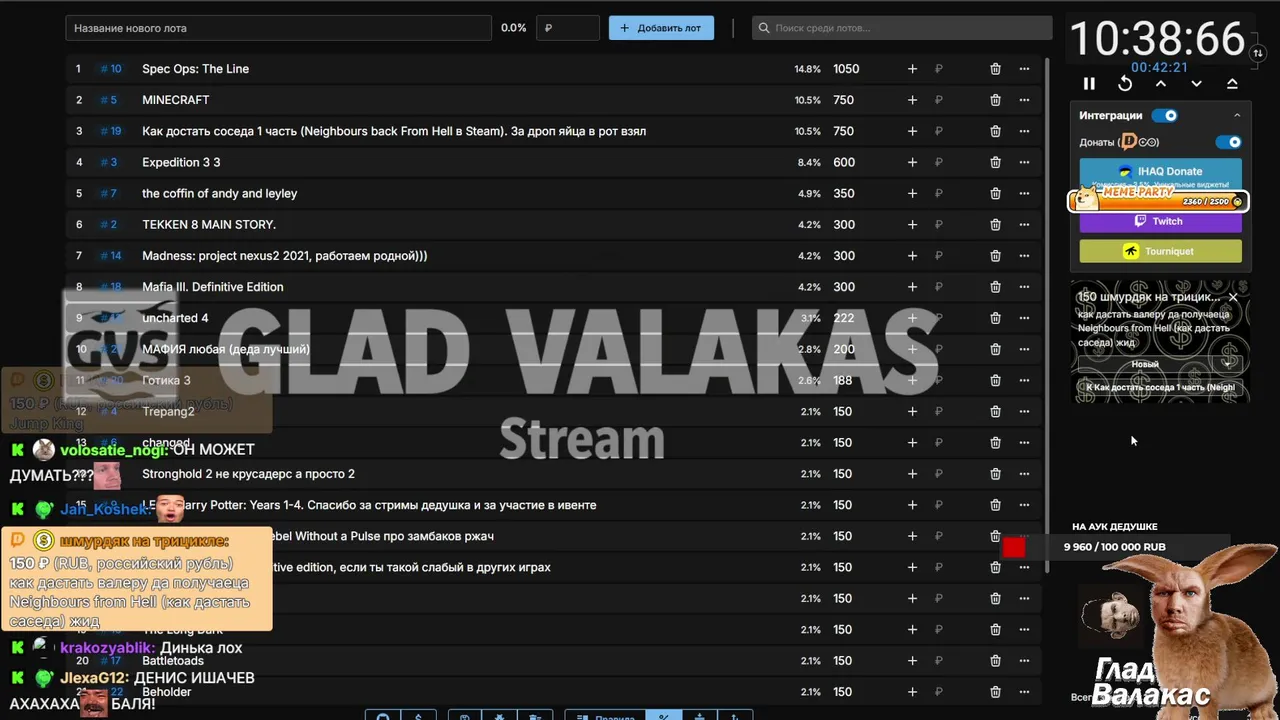The width and height of the screenshot is (1280, 720).
Task: Open options for Mafia III Definitive Edition
Action: coord(1024,287)
